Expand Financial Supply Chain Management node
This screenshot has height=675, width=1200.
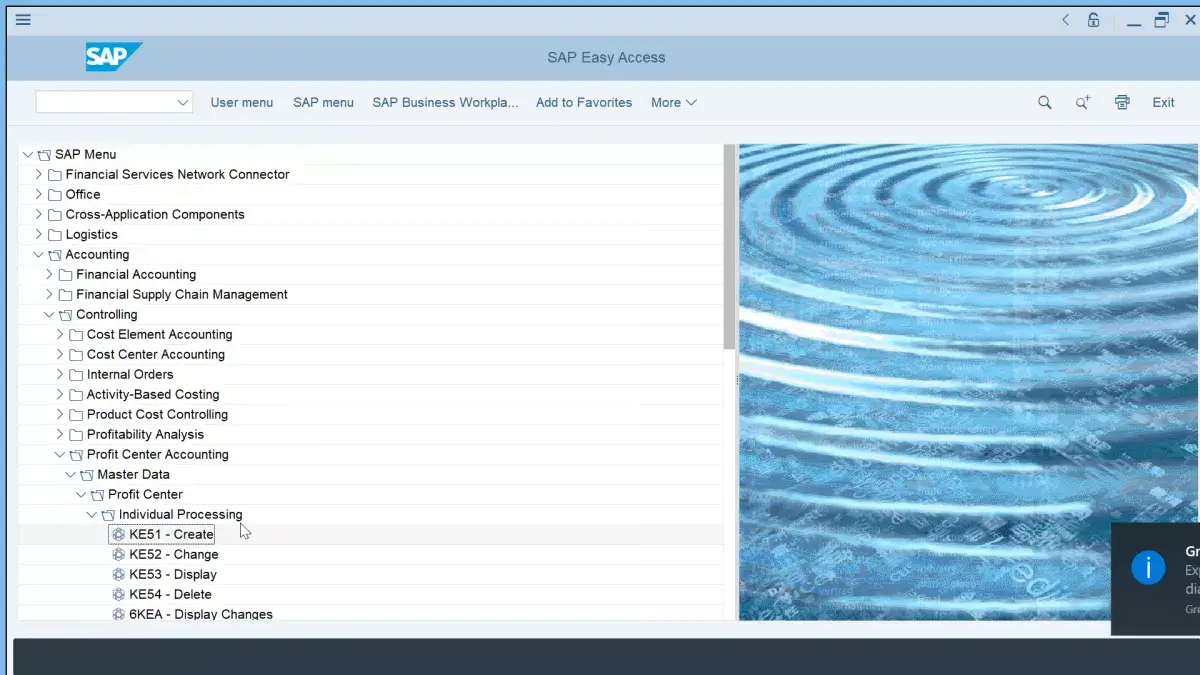click(50, 294)
